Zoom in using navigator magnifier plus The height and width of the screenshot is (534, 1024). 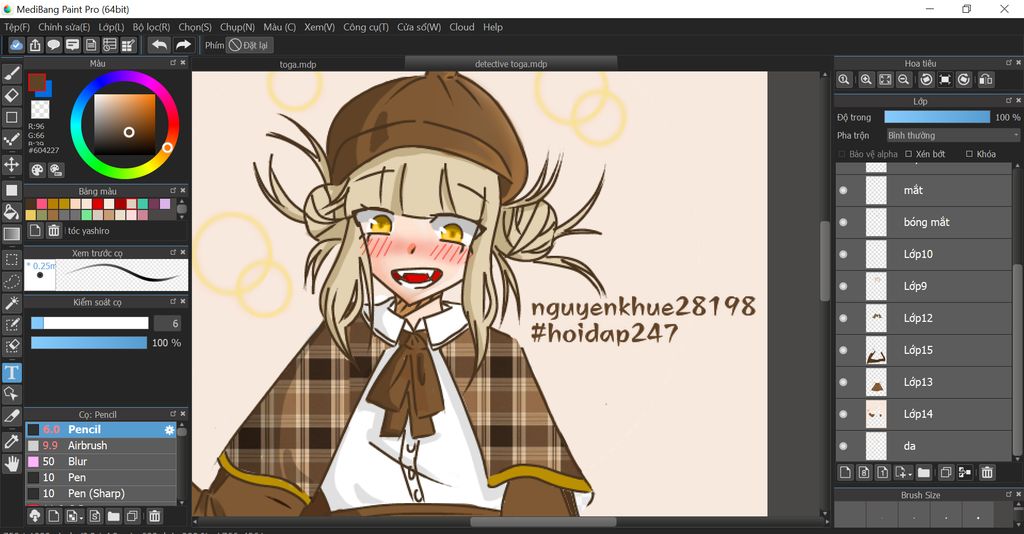[866, 80]
